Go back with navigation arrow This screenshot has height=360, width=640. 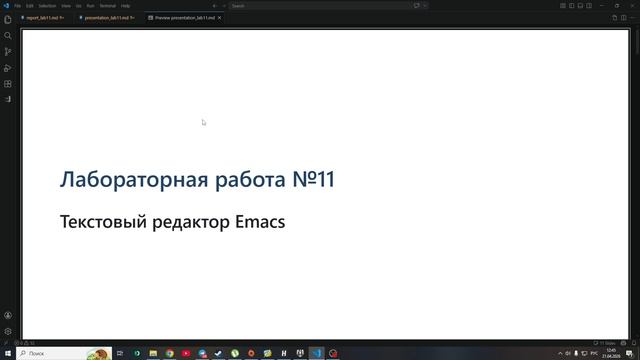coord(214,6)
